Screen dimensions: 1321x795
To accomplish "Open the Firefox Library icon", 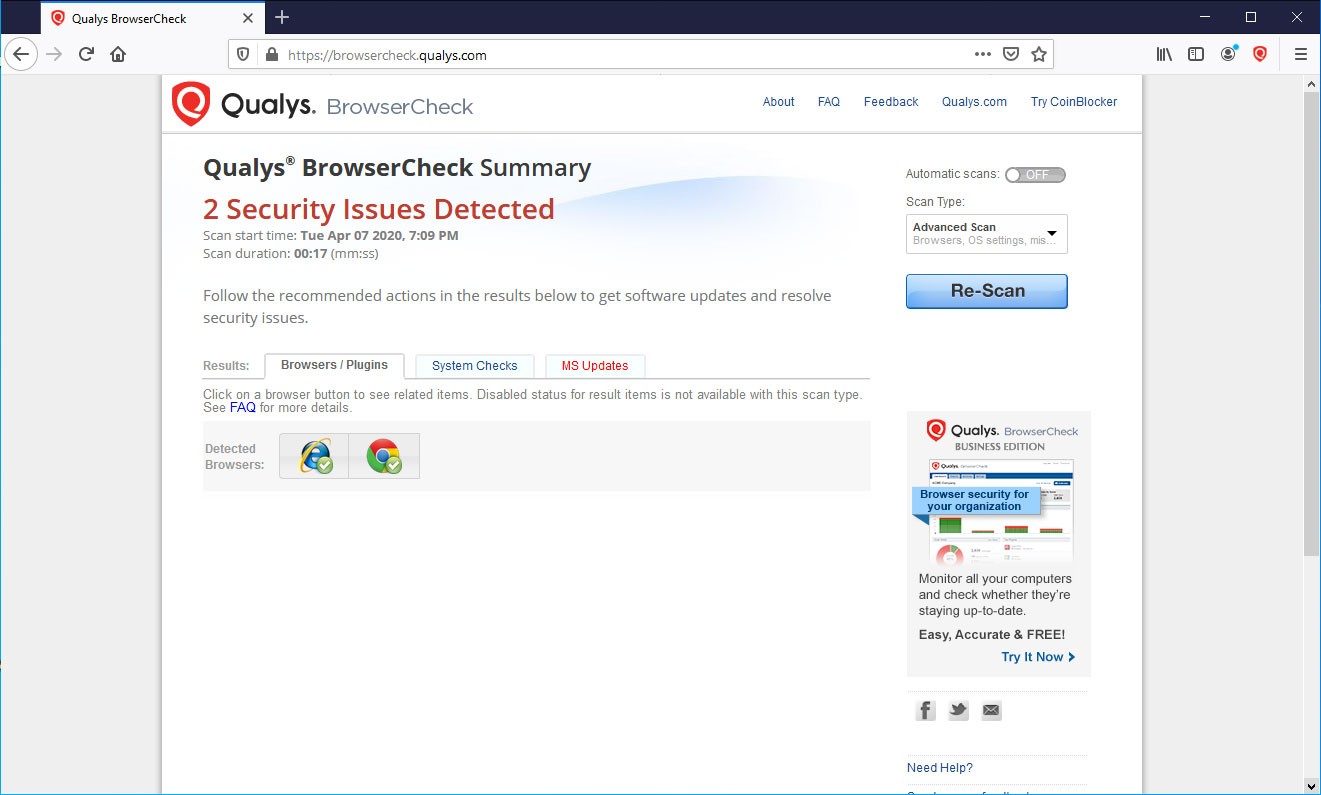I will 1164,55.
